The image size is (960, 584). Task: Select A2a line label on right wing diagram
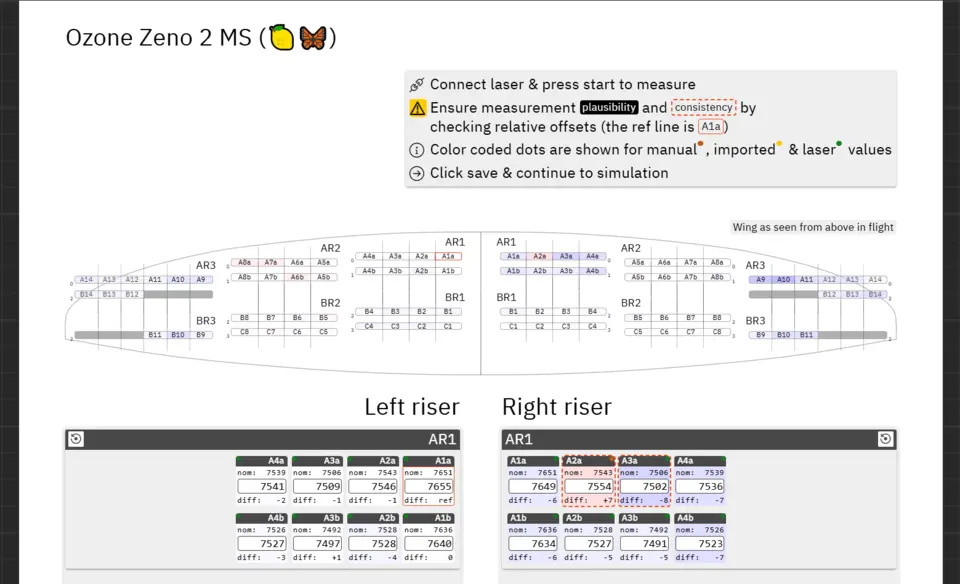coord(539,256)
